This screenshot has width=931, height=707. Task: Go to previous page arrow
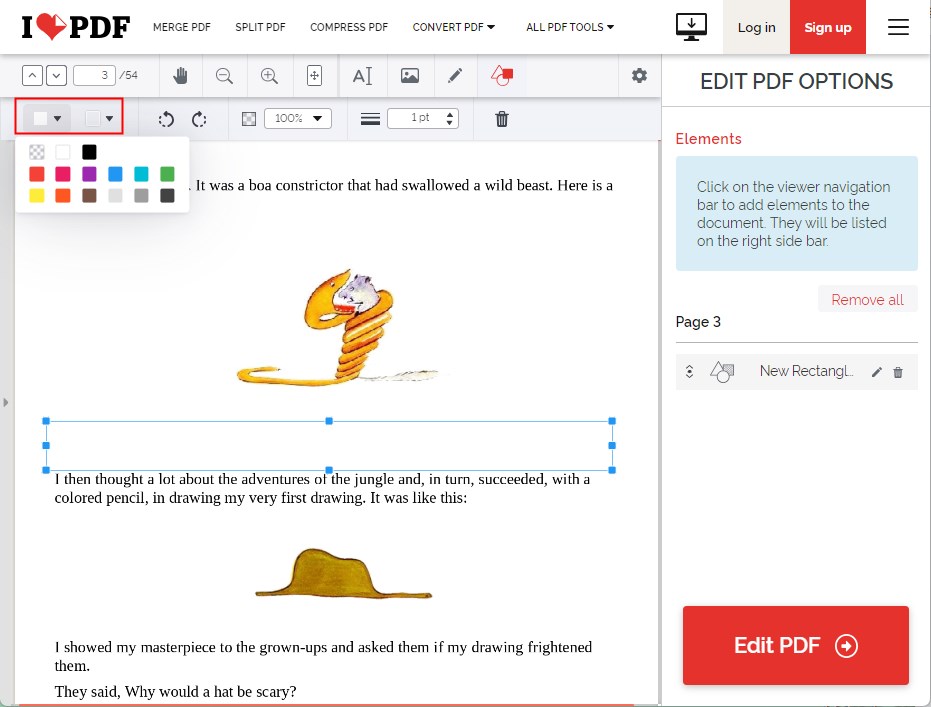(x=32, y=75)
